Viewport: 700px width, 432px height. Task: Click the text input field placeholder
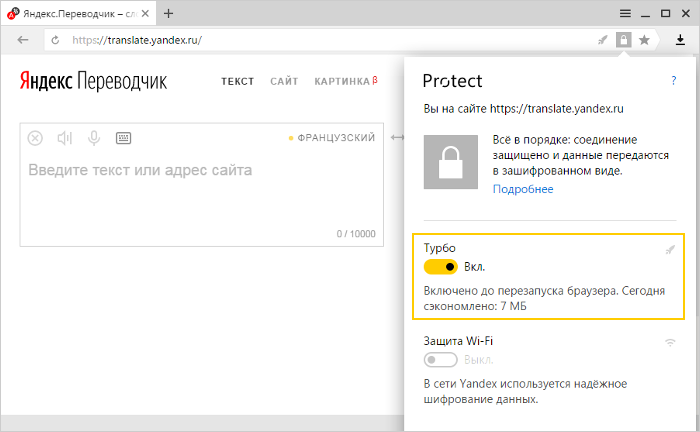[x=140, y=170]
